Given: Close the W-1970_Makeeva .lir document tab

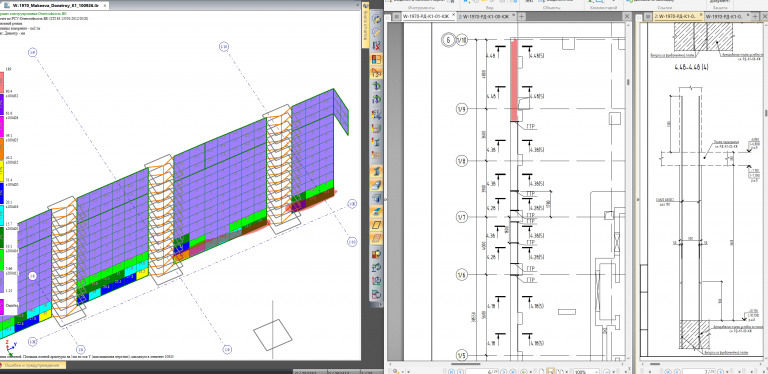Looking at the screenshot, I should (x=106, y=5).
